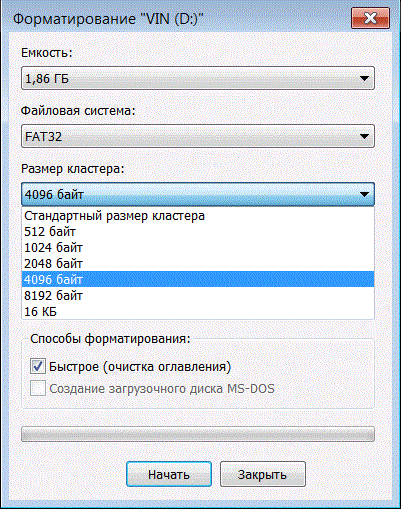The image size is (401, 509).
Task: Uncheck Быстрое (очистка оглавления) checkbox
Action: click(x=38, y=366)
